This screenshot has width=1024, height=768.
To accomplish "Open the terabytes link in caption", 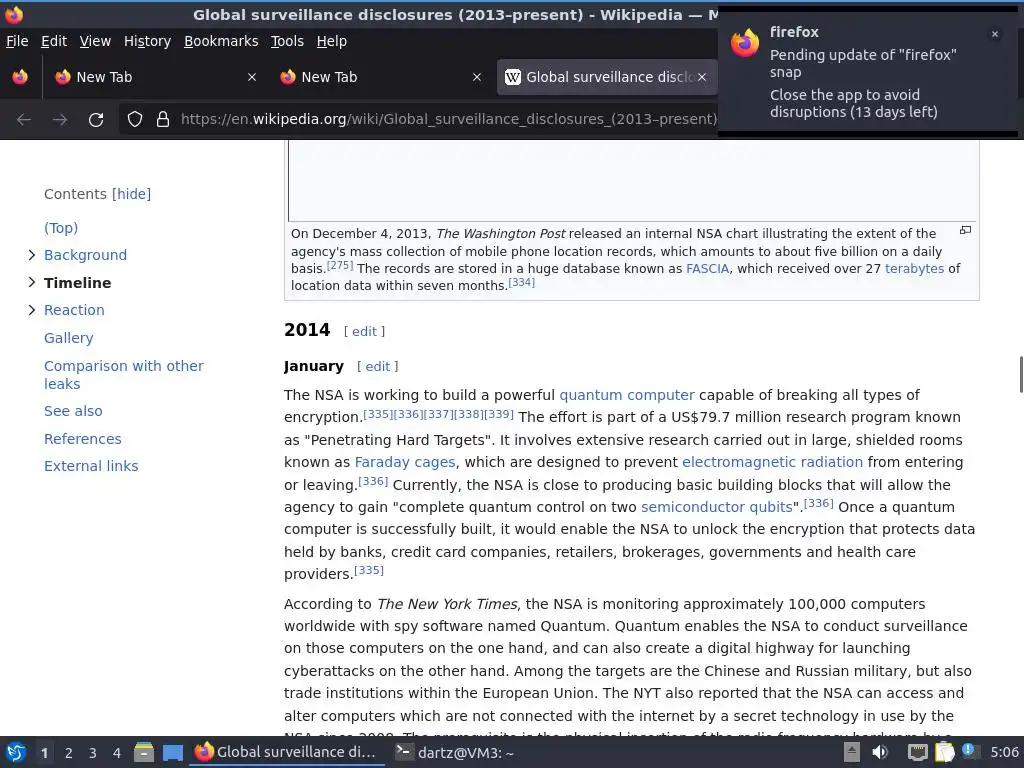I will click(x=914, y=268).
